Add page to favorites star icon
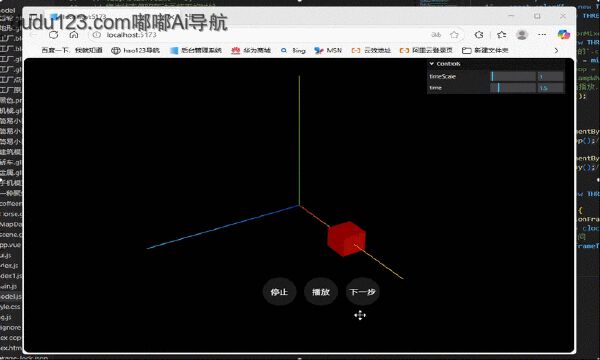The height and width of the screenshot is (360, 600). coord(454,35)
